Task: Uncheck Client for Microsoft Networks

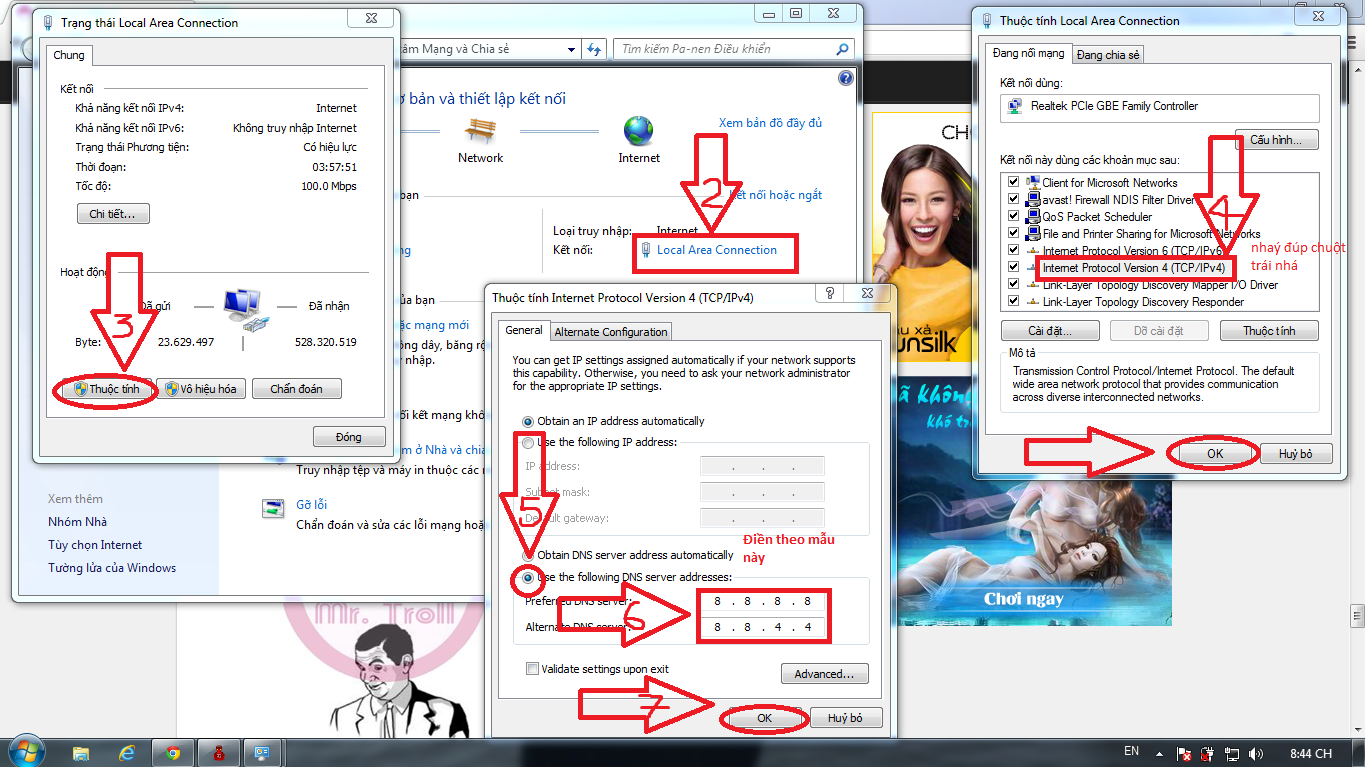Action: pyautogui.click(x=1014, y=182)
